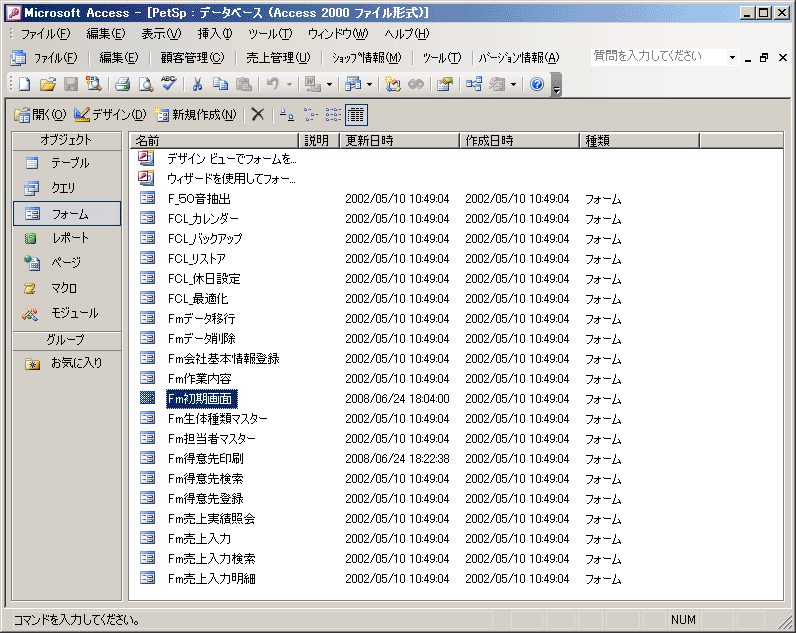Open dropdown of the help question box
Image resolution: width=796 pixels, height=633 pixels.
coord(732,58)
